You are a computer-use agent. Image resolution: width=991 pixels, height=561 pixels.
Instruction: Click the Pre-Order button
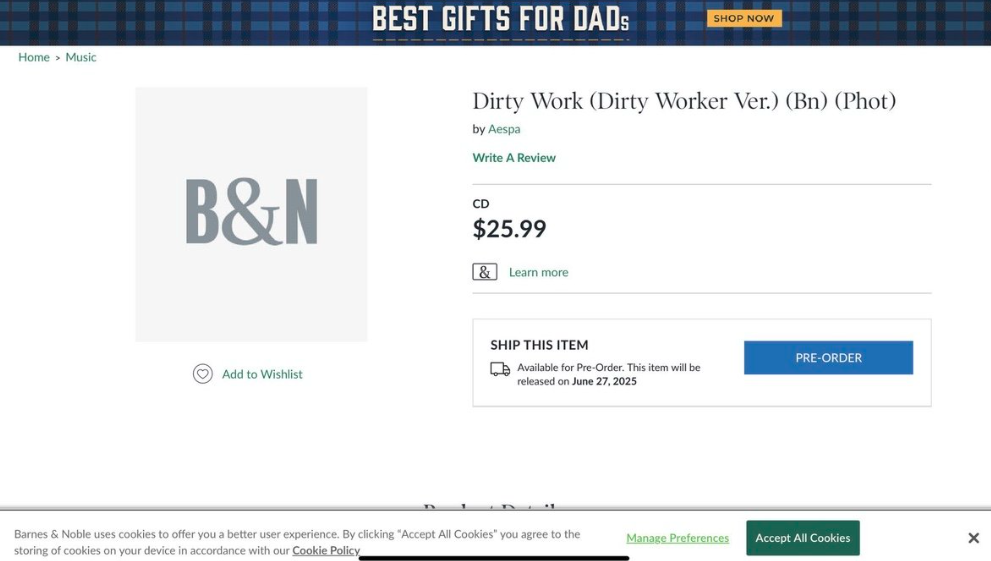[828, 358]
